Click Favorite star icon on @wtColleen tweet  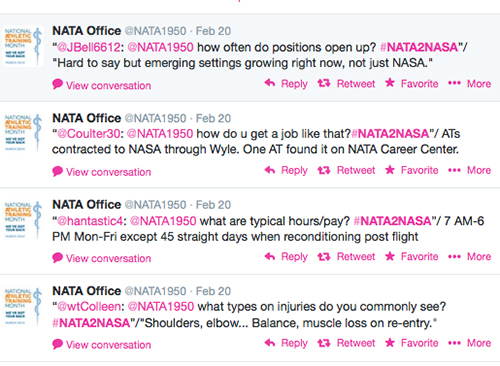(390, 342)
